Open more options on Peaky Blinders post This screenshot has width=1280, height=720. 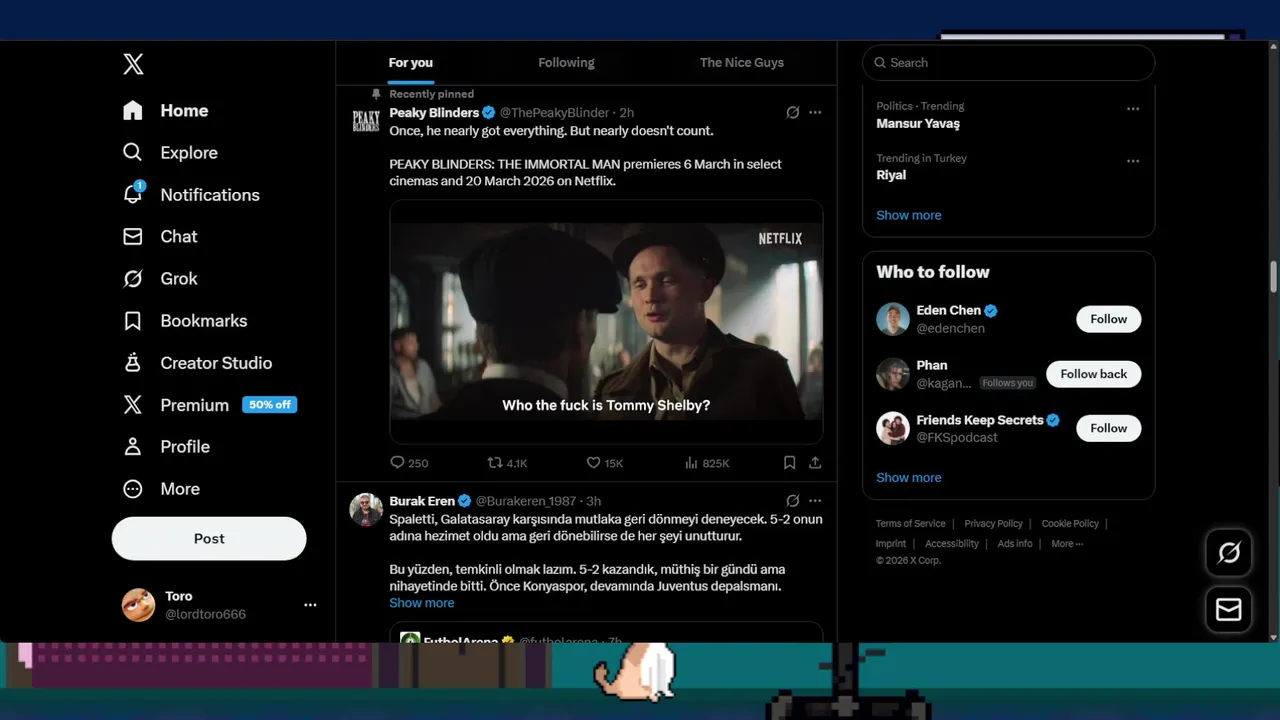[x=815, y=113]
